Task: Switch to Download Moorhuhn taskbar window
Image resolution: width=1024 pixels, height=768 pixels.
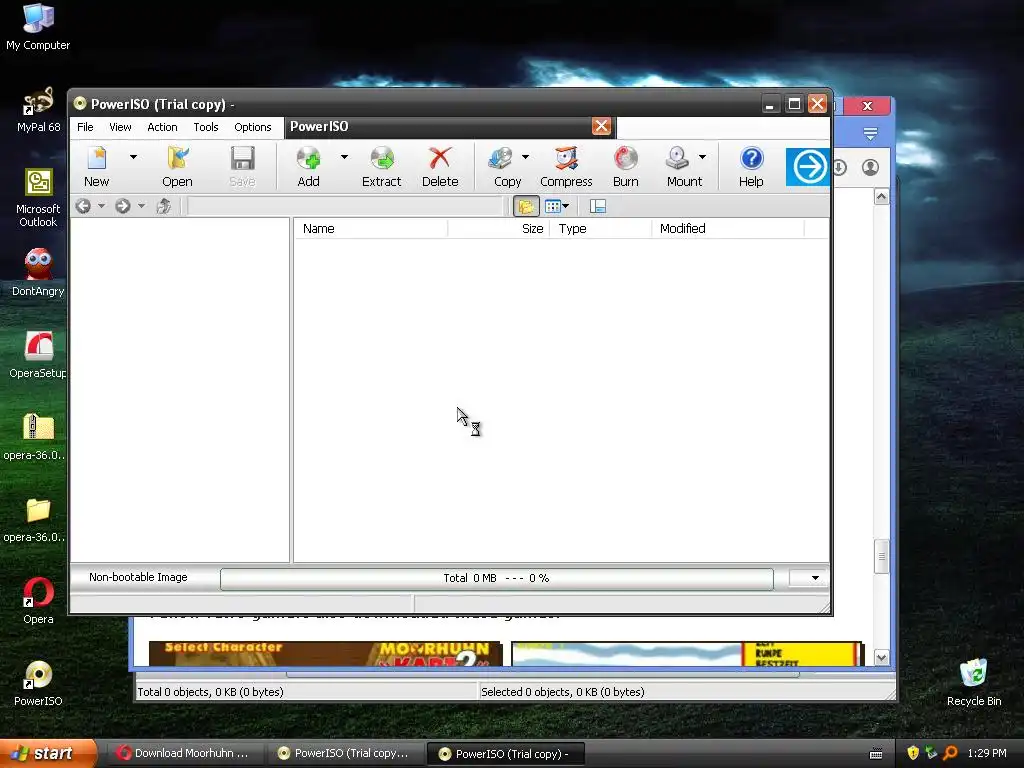Action: [184, 753]
